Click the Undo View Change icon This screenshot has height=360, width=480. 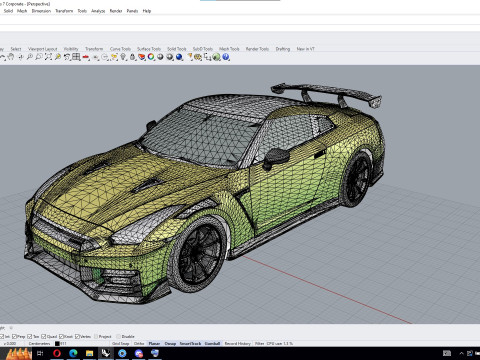67,57
